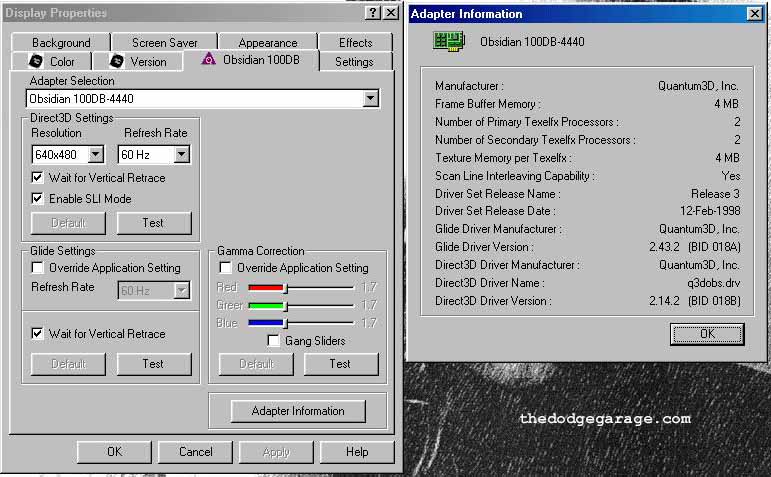771x477 pixels.
Task: Select the Settings tab
Action: (354, 61)
